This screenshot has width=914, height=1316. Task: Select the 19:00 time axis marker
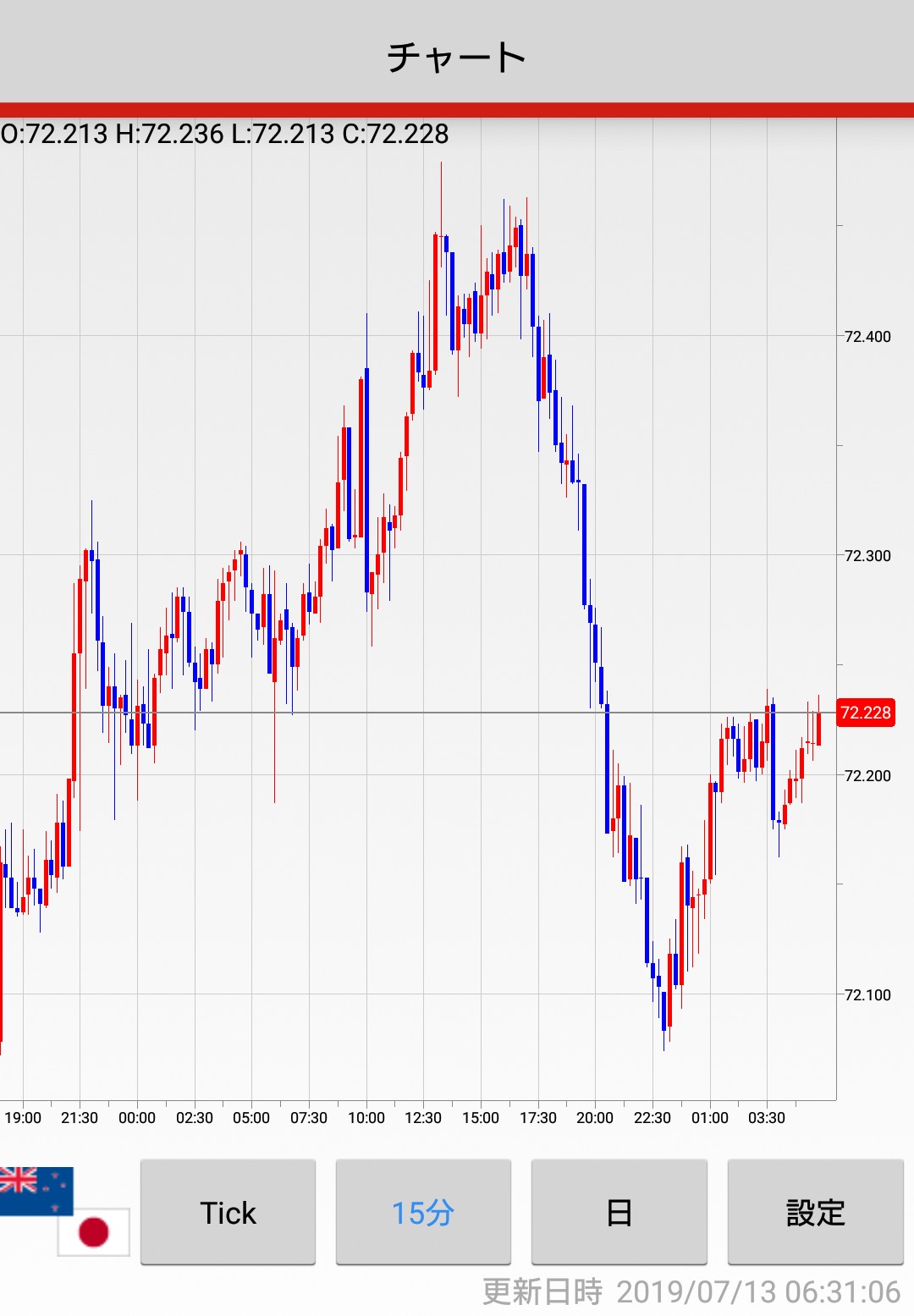(x=23, y=1118)
